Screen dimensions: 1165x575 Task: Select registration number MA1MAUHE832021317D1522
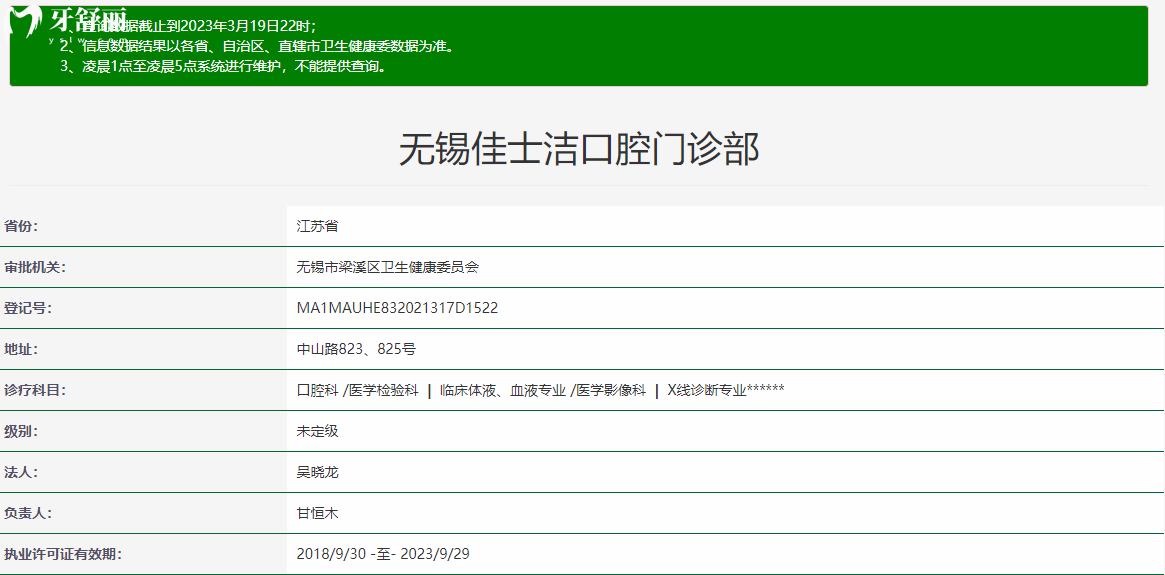397,308
